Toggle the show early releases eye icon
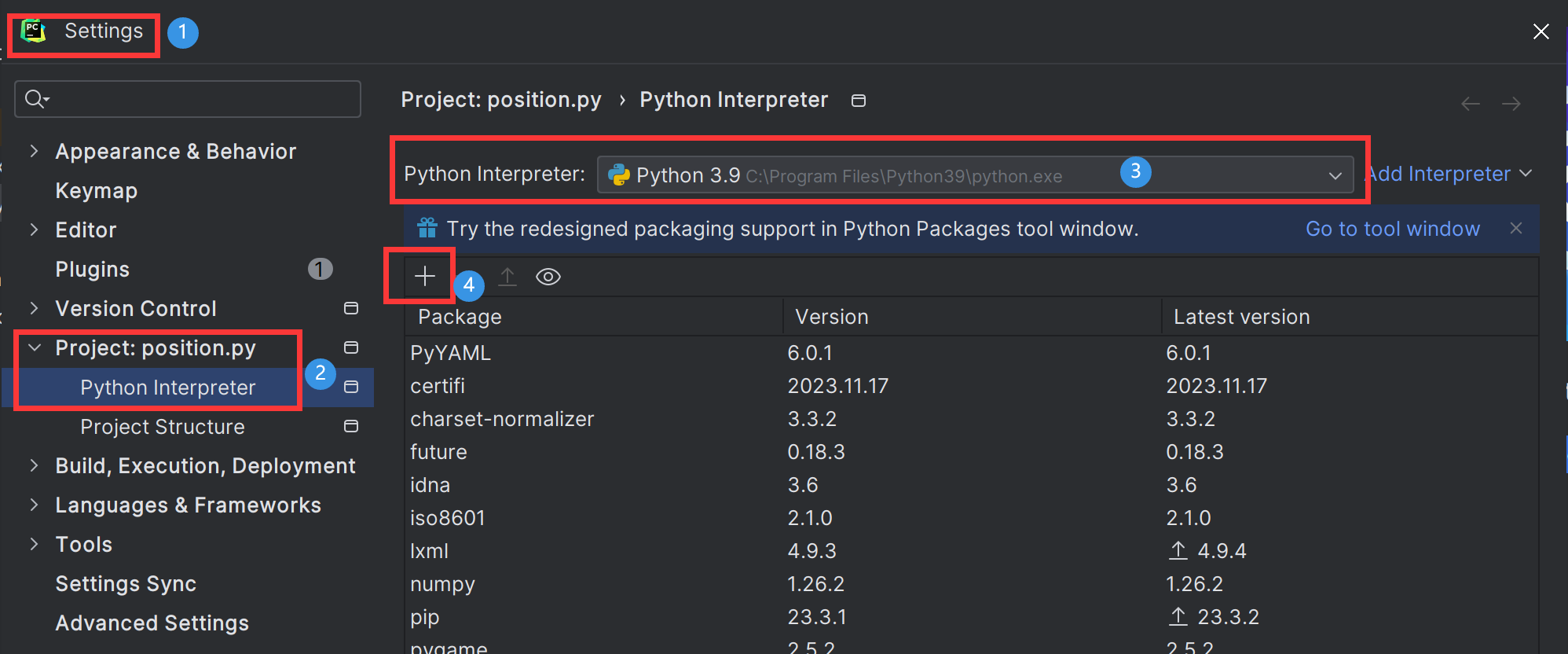 pyautogui.click(x=548, y=277)
